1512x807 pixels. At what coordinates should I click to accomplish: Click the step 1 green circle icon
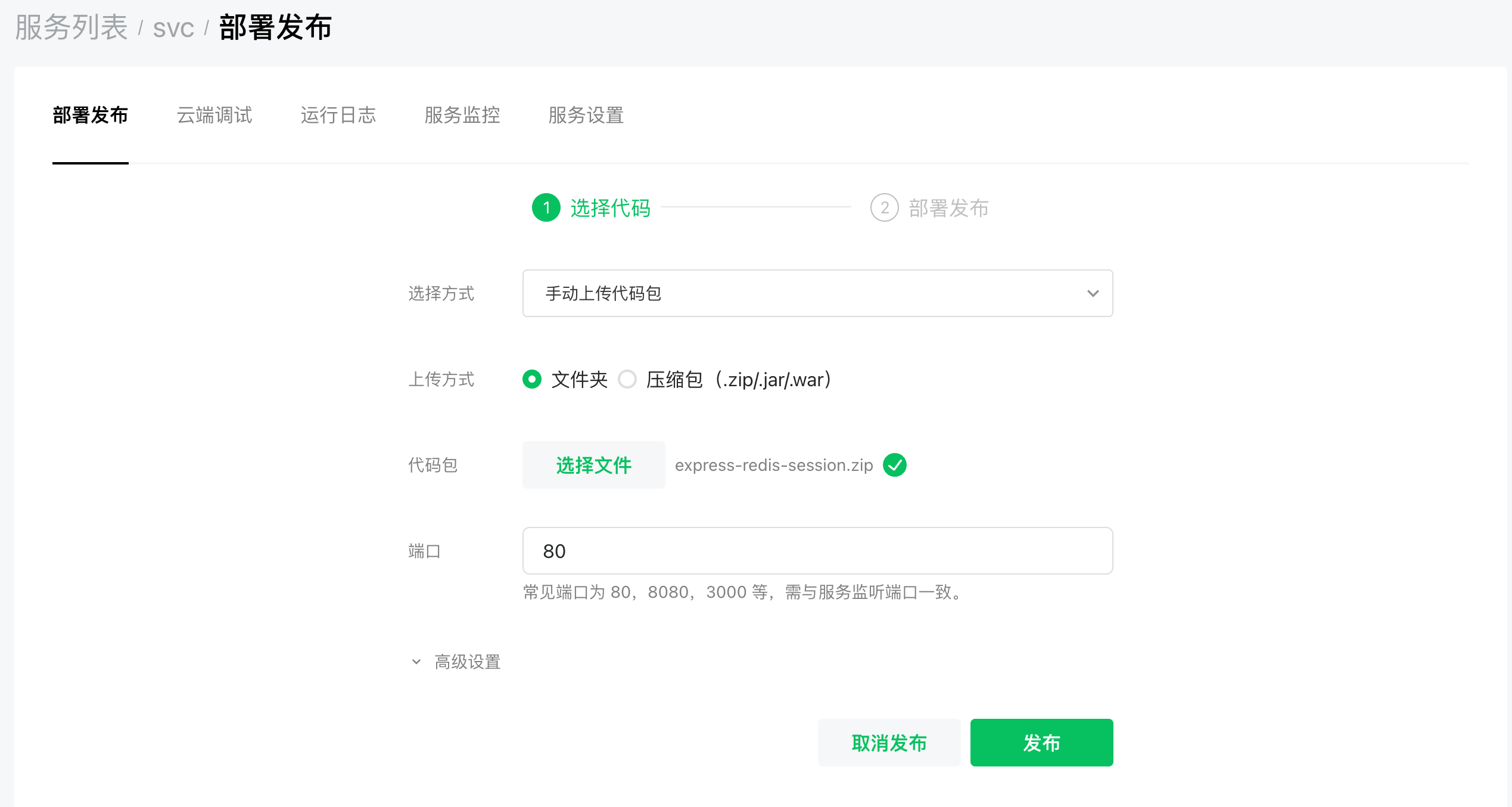546,208
